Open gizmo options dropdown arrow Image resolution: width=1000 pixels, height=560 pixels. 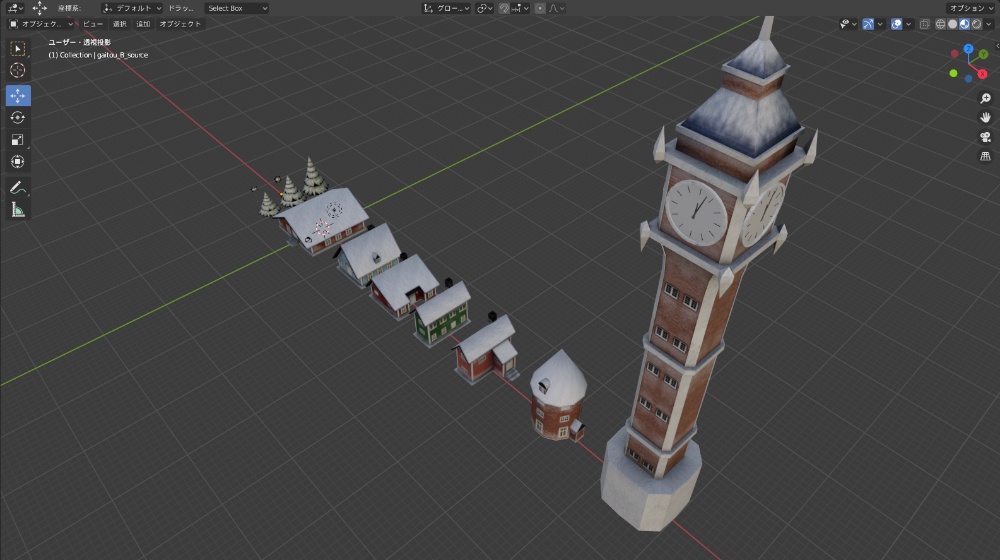[880, 24]
